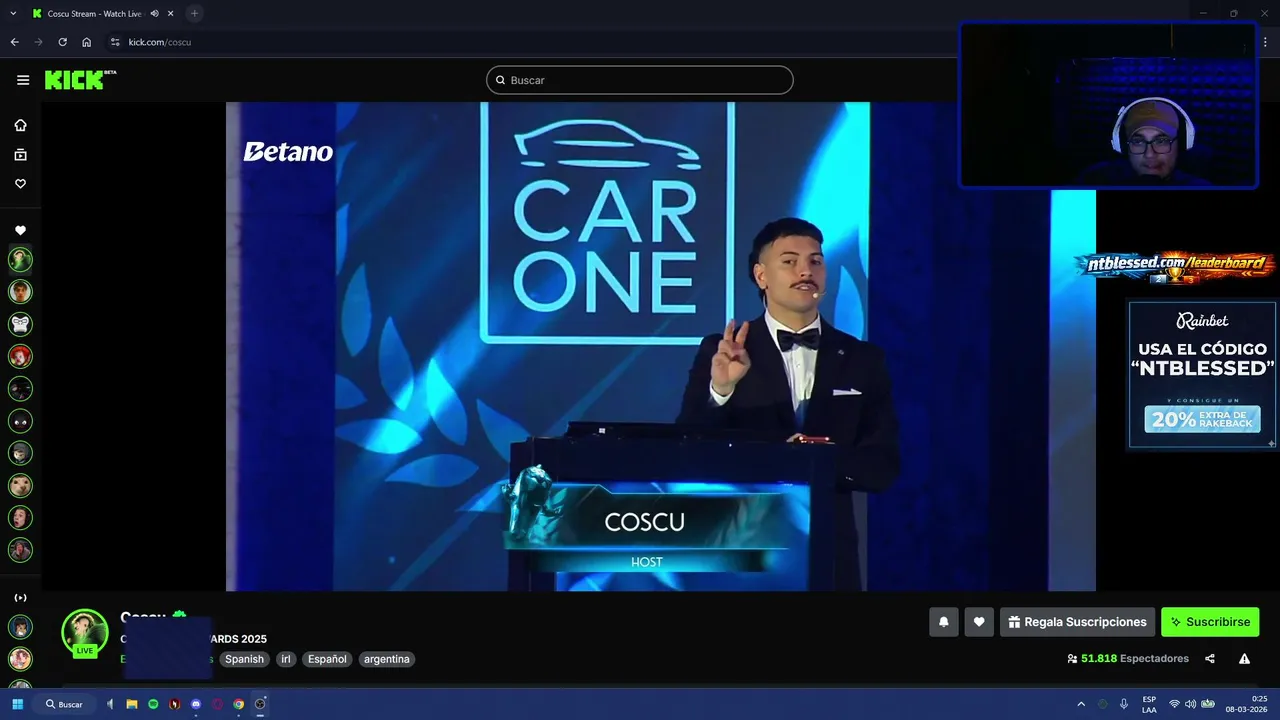Click taskbar Buscar search box

click(x=66, y=704)
